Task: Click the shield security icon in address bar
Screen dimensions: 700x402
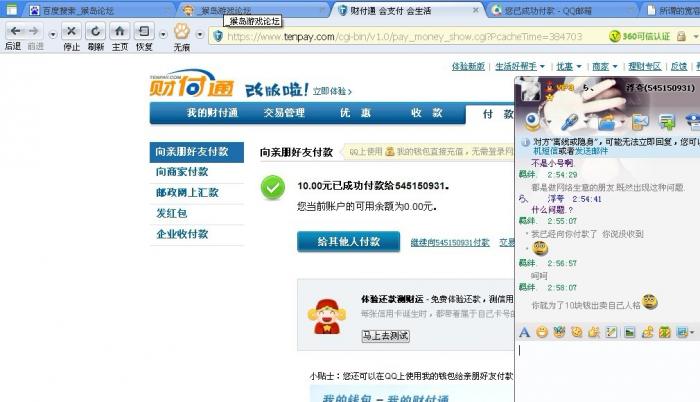Action: [x=218, y=36]
